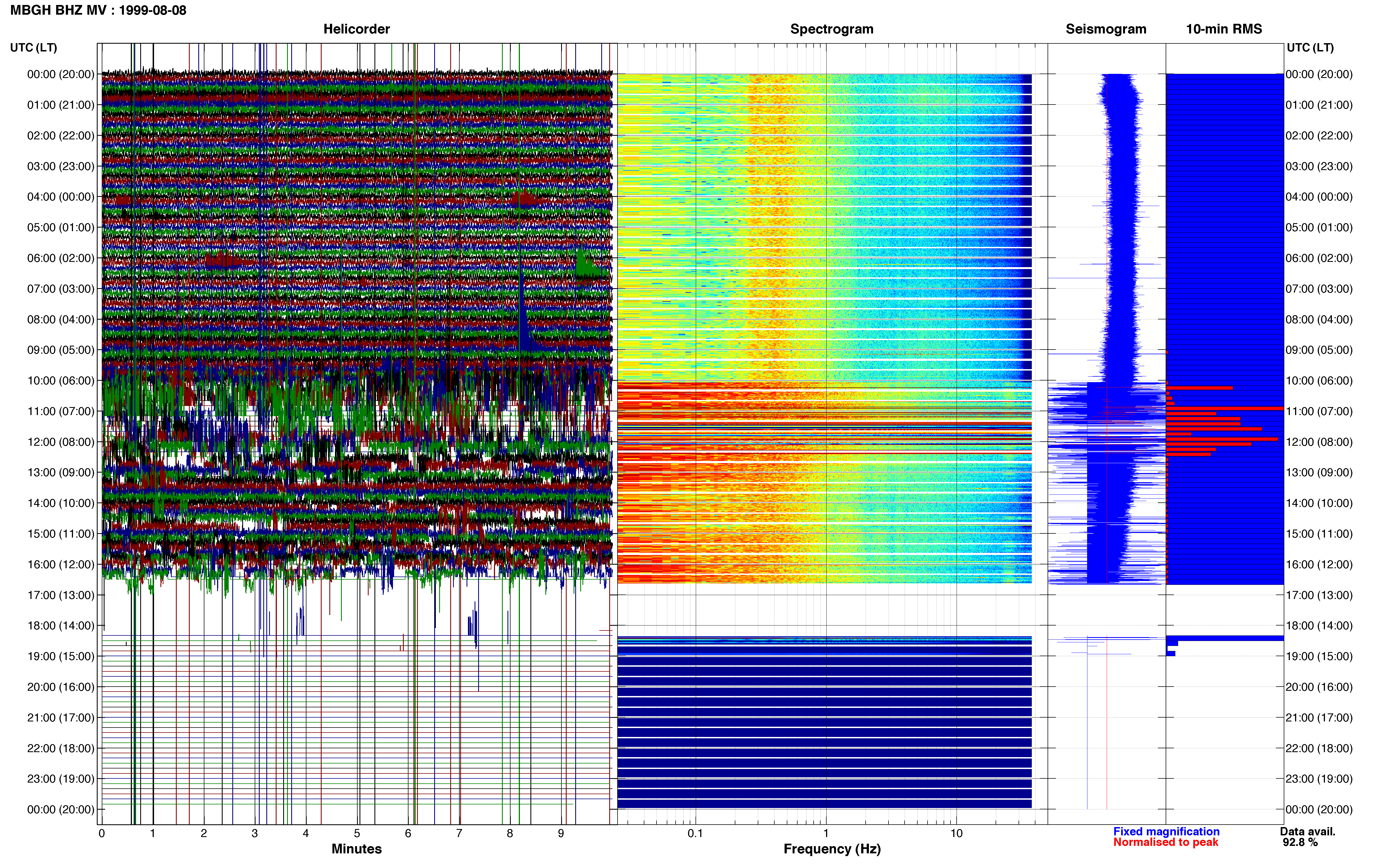Click right time label 18:00 (14:00)
1388x868 pixels.
(x=1319, y=626)
